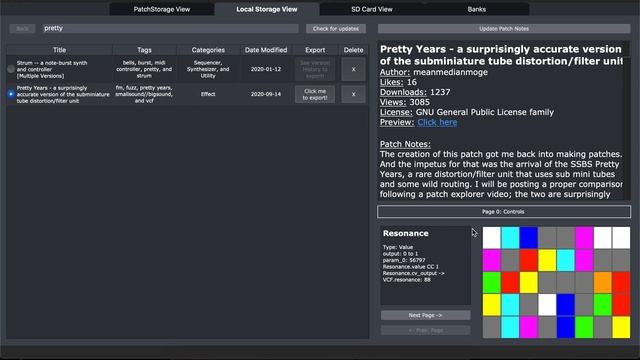Image resolution: width=640 pixels, height=360 pixels.
Task: Select the Strum note-burst synth patch radio button
Action: (11, 69)
